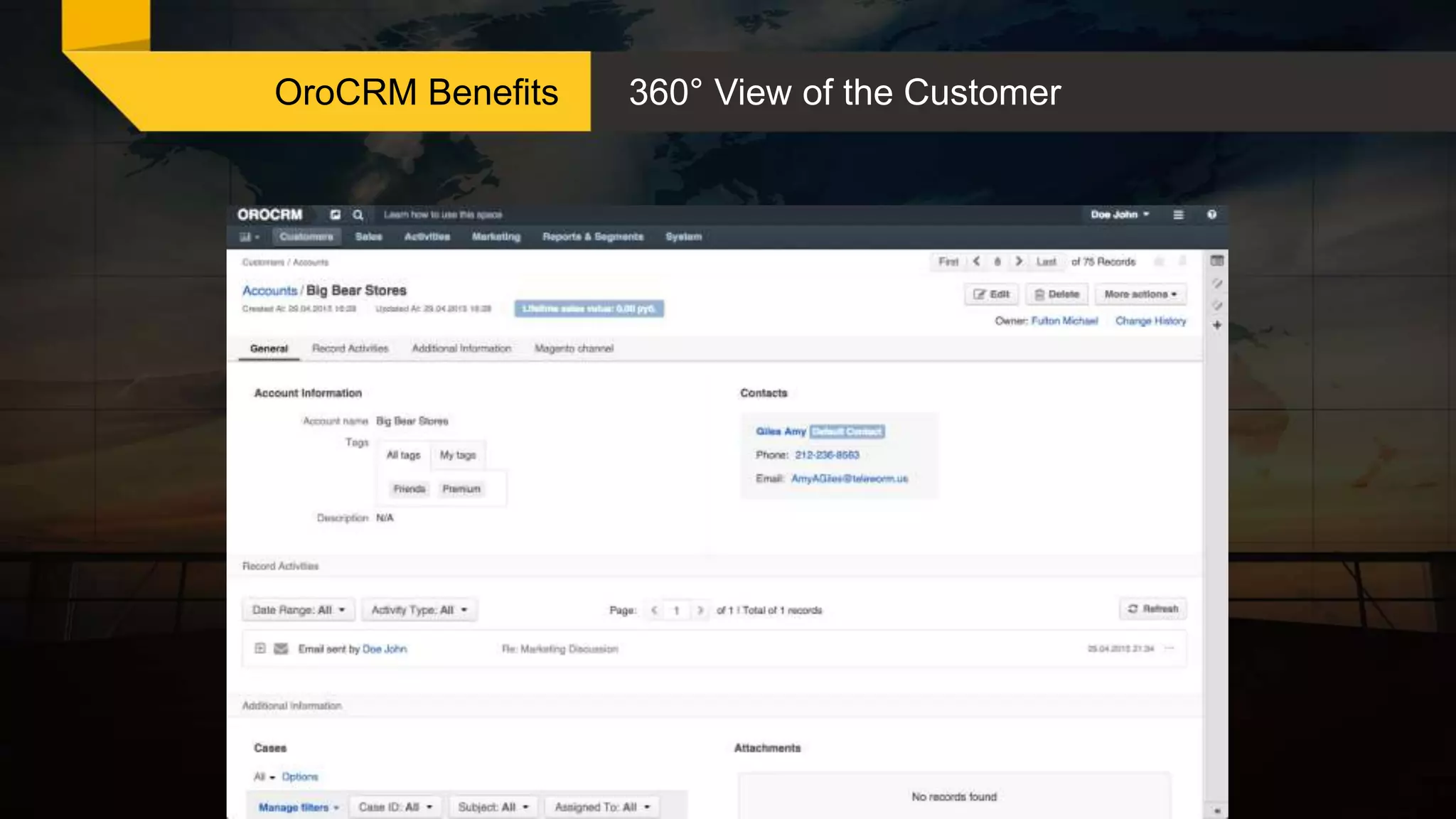This screenshot has height=819, width=1456.
Task: Open the Sales menu
Action: (x=369, y=237)
